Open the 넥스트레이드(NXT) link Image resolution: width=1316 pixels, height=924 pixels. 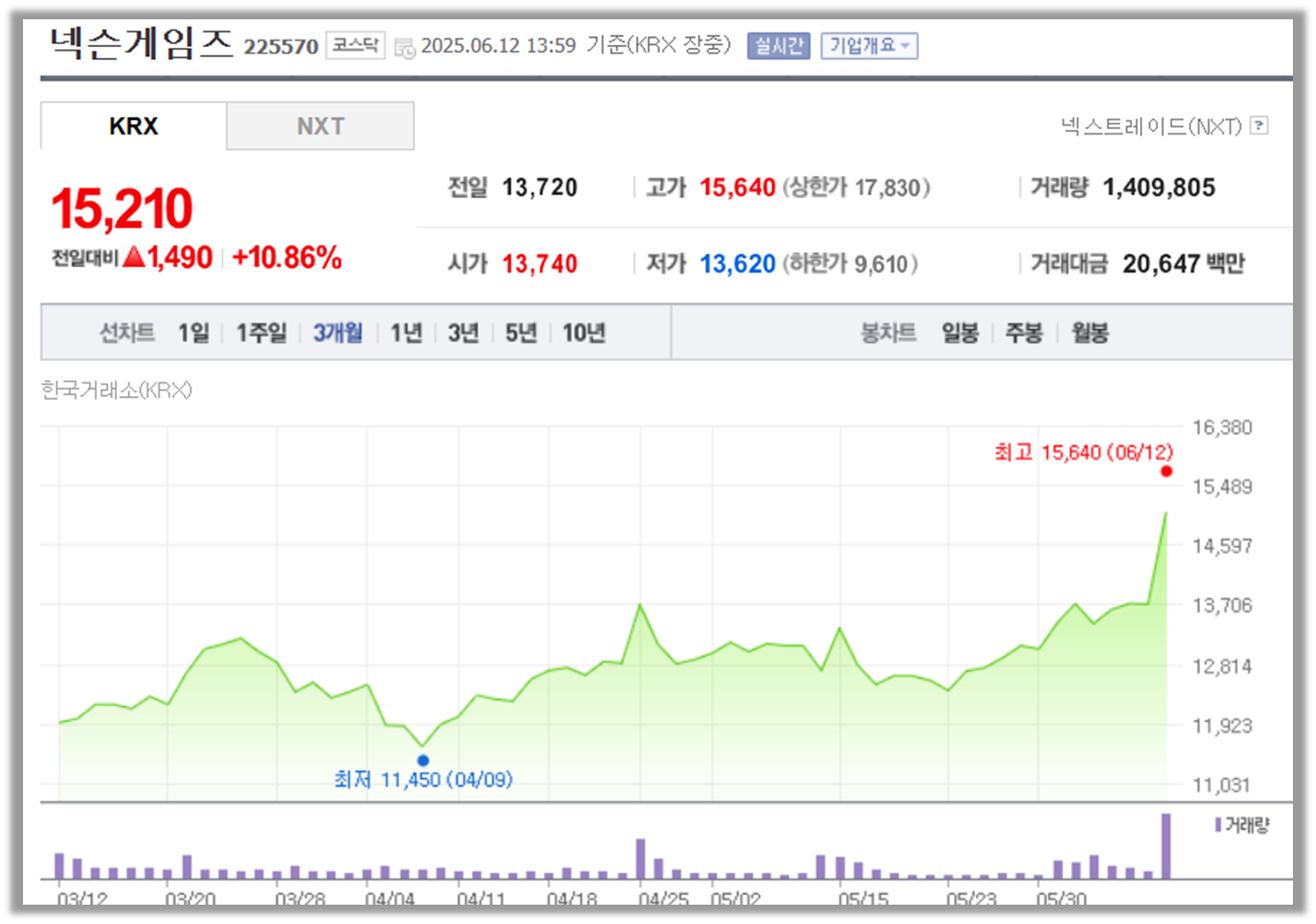pyautogui.click(x=1151, y=126)
